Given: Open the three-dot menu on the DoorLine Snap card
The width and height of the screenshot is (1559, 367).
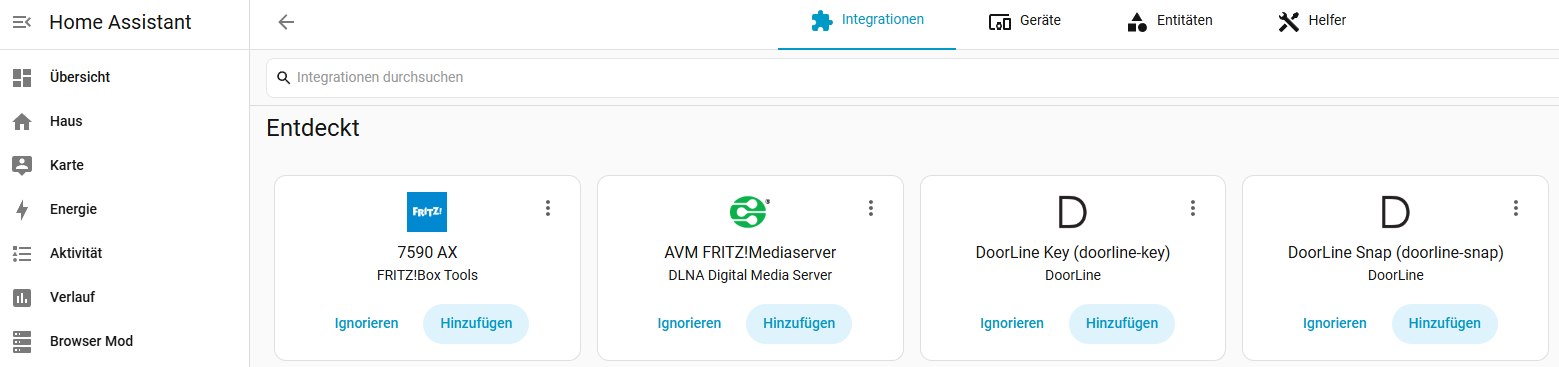Looking at the screenshot, I should (1515, 208).
